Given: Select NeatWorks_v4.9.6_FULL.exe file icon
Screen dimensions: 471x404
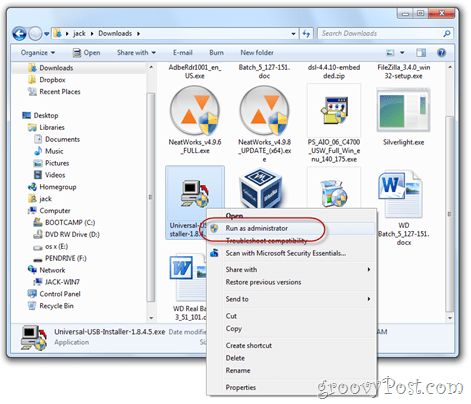Looking at the screenshot, I should pyautogui.click(x=195, y=111).
